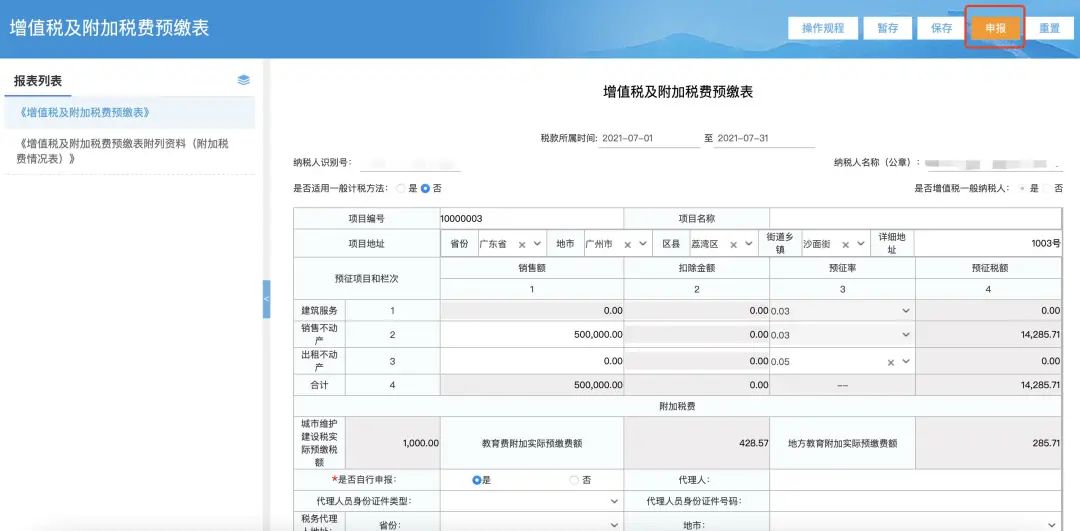1080x531 pixels.
Task: Click the 暂存 button
Action: click(887, 28)
